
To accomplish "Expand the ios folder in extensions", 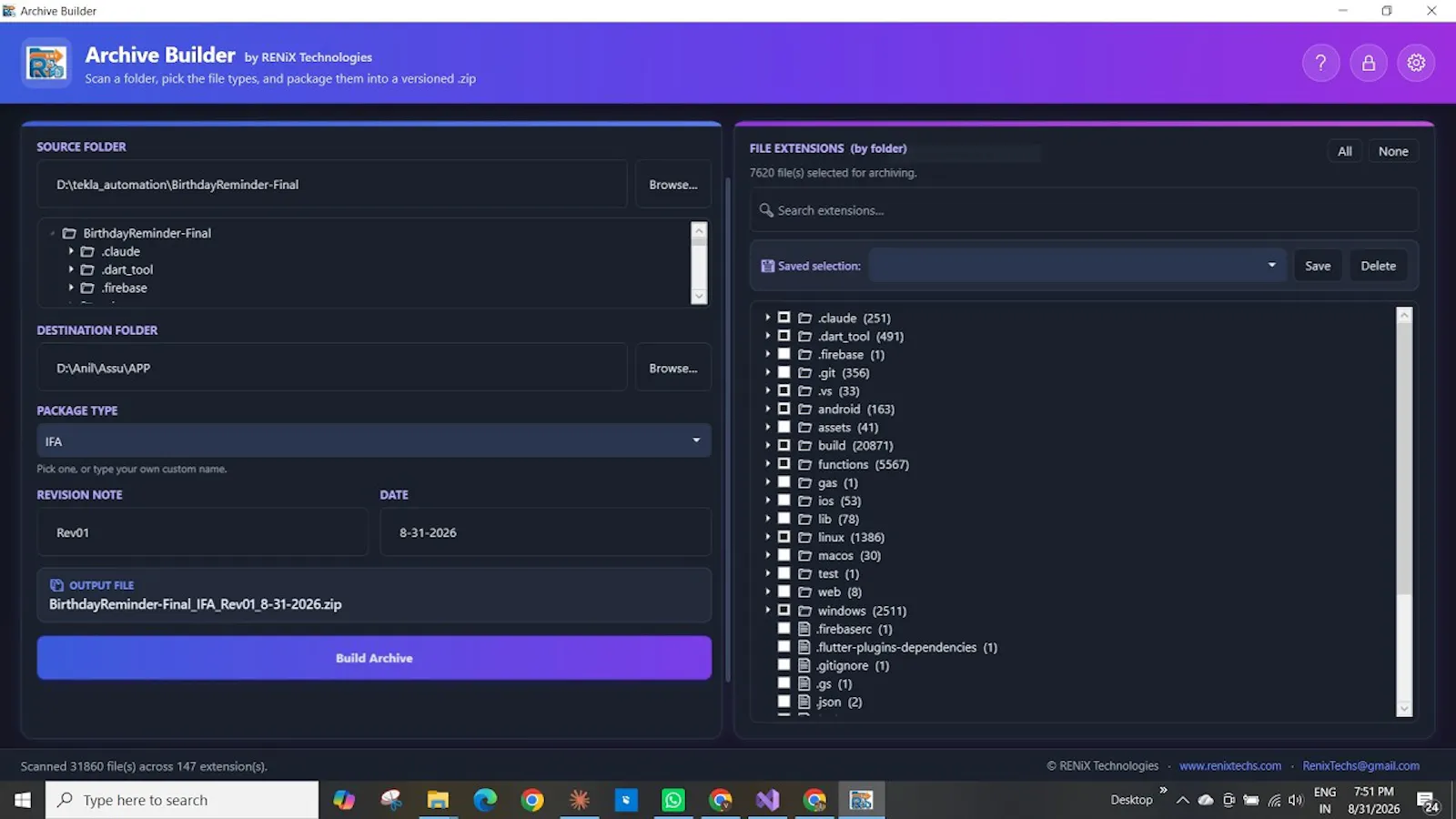I will pyautogui.click(x=767, y=500).
